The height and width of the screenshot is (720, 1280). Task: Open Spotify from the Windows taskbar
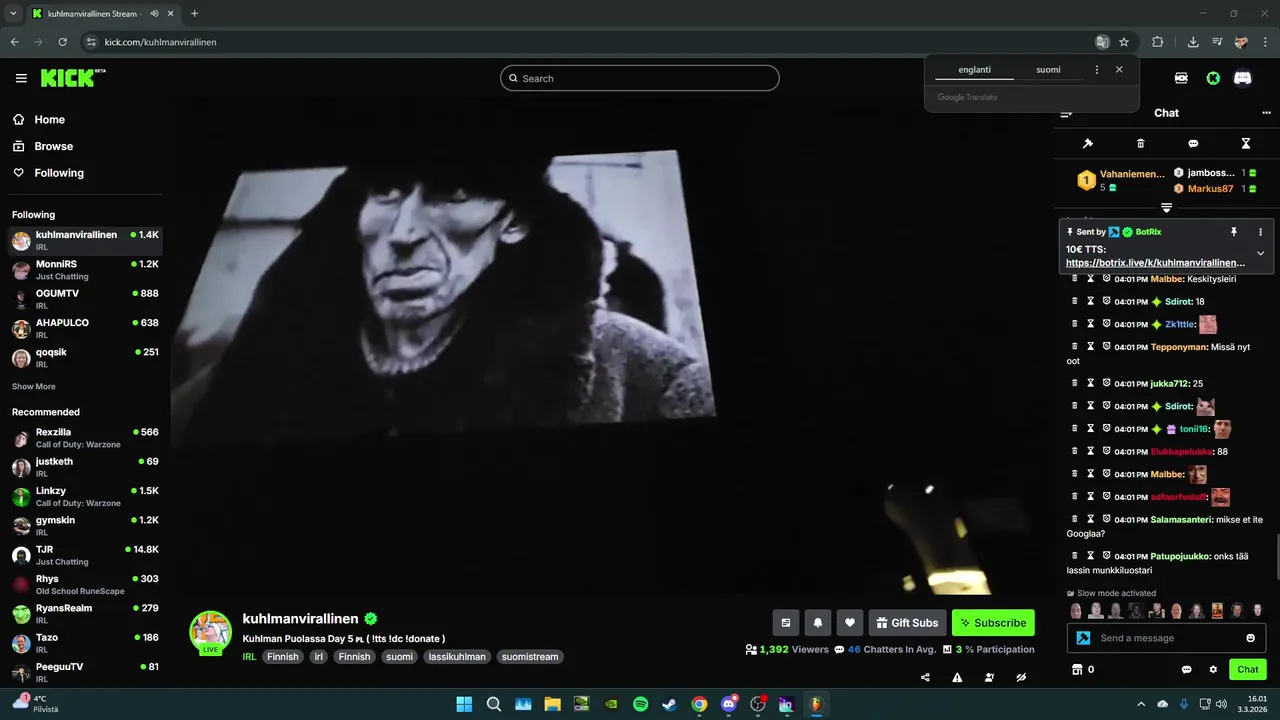(x=640, y=704)
